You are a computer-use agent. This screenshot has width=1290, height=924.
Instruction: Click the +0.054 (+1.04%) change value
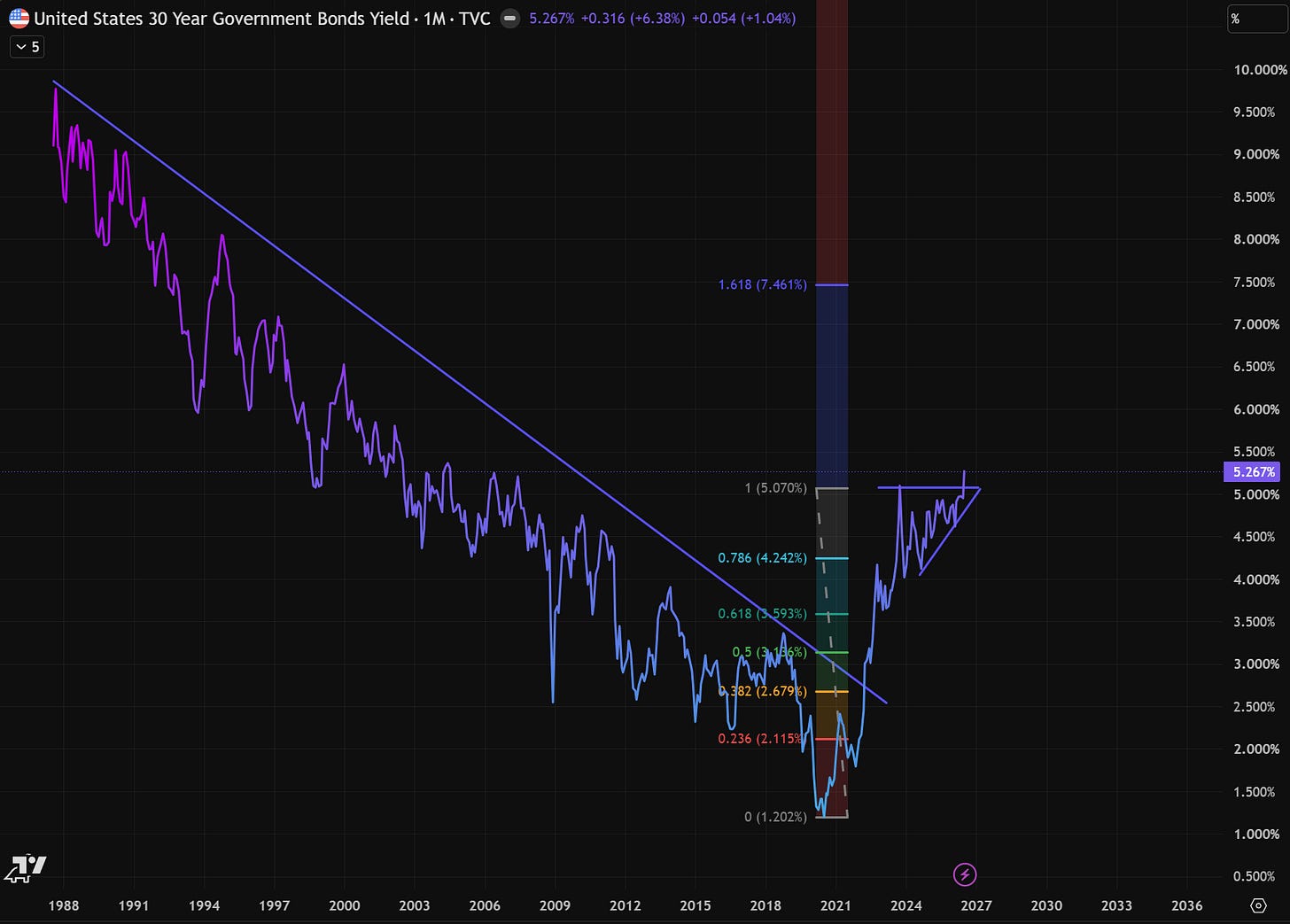pyautogui.click(x=743, y=19)
